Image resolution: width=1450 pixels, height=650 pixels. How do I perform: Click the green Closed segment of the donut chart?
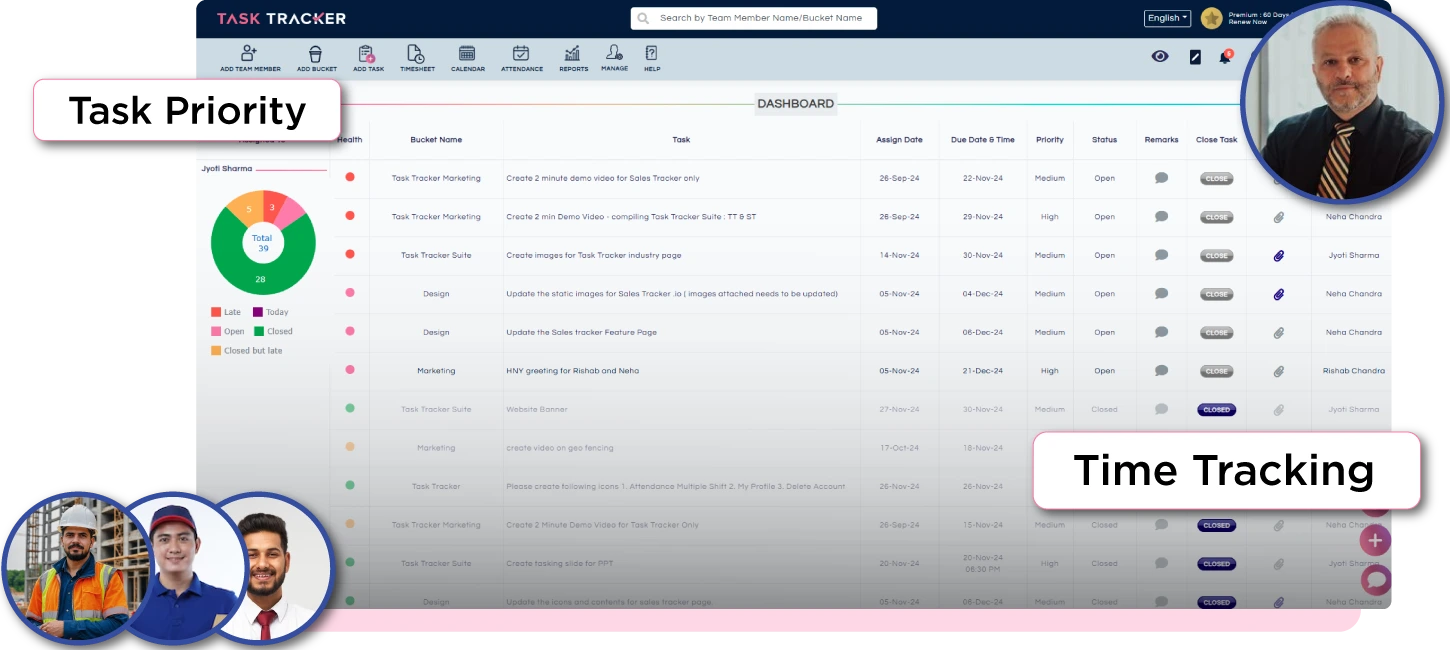pyautogui.click(x=262, y=279)
